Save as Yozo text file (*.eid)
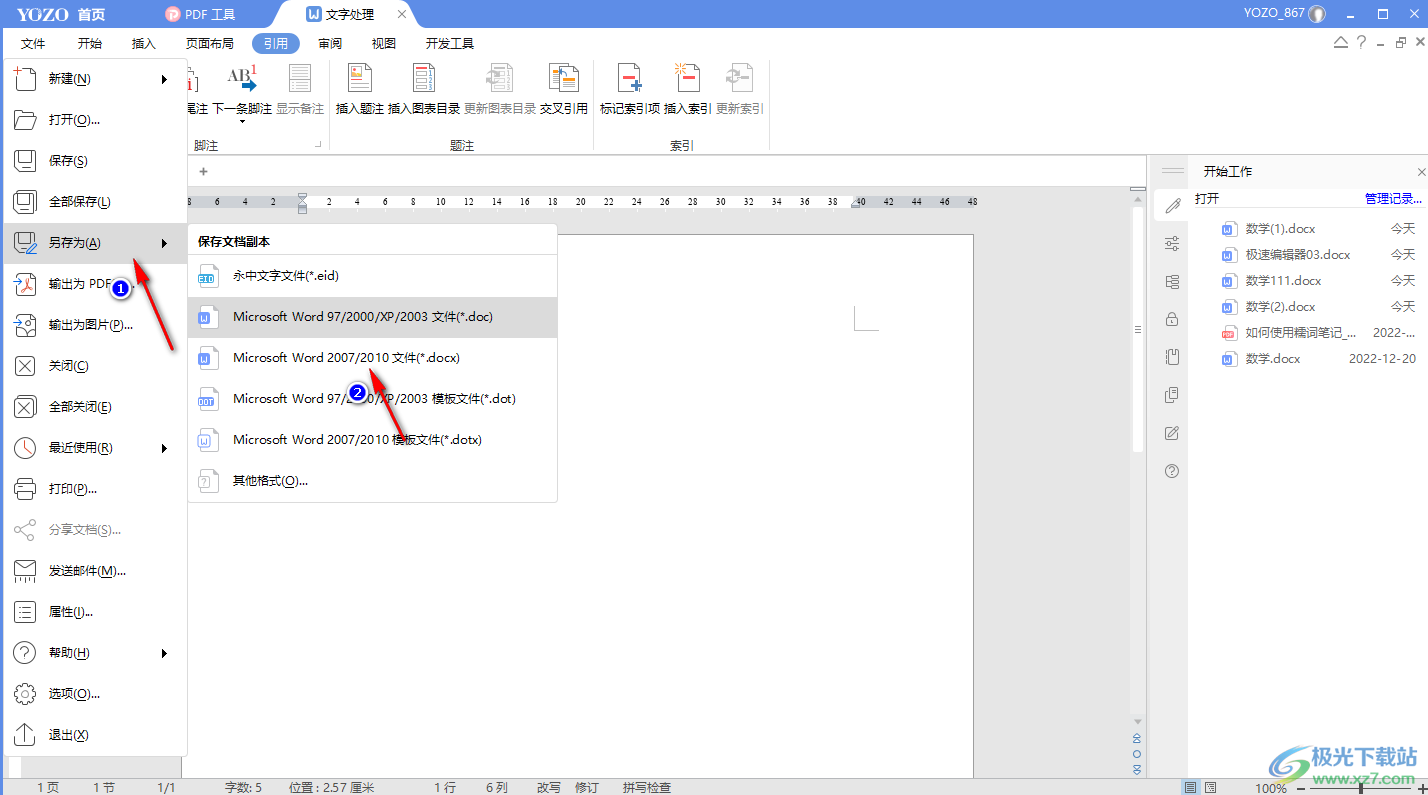 [373, 276]
